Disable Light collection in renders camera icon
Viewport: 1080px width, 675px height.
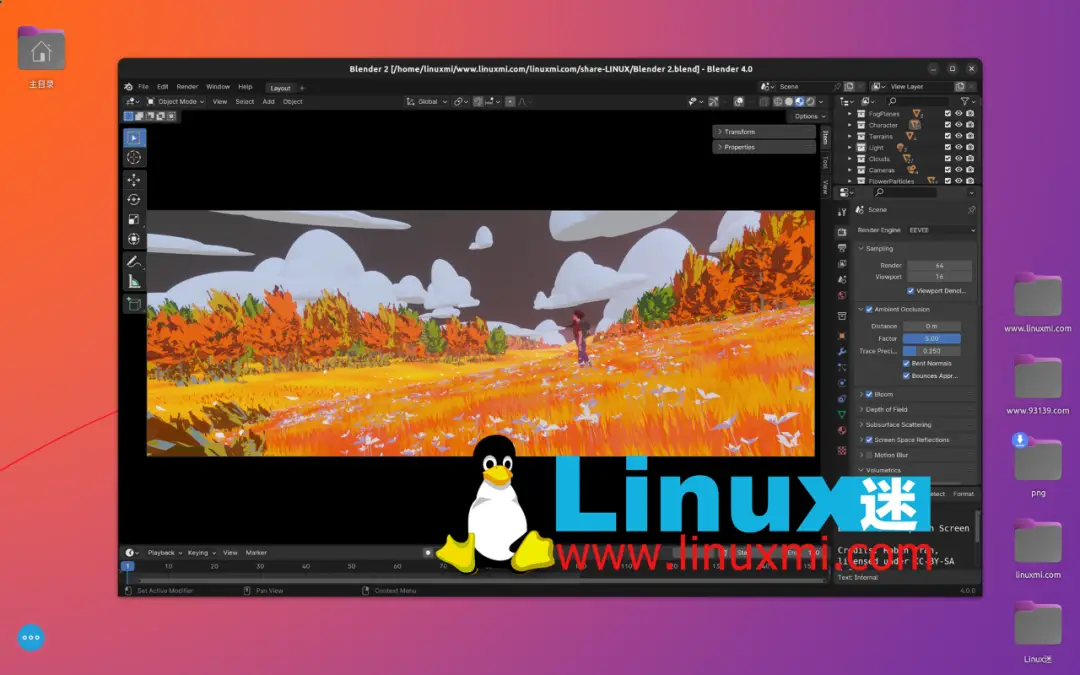click(970, 147)
